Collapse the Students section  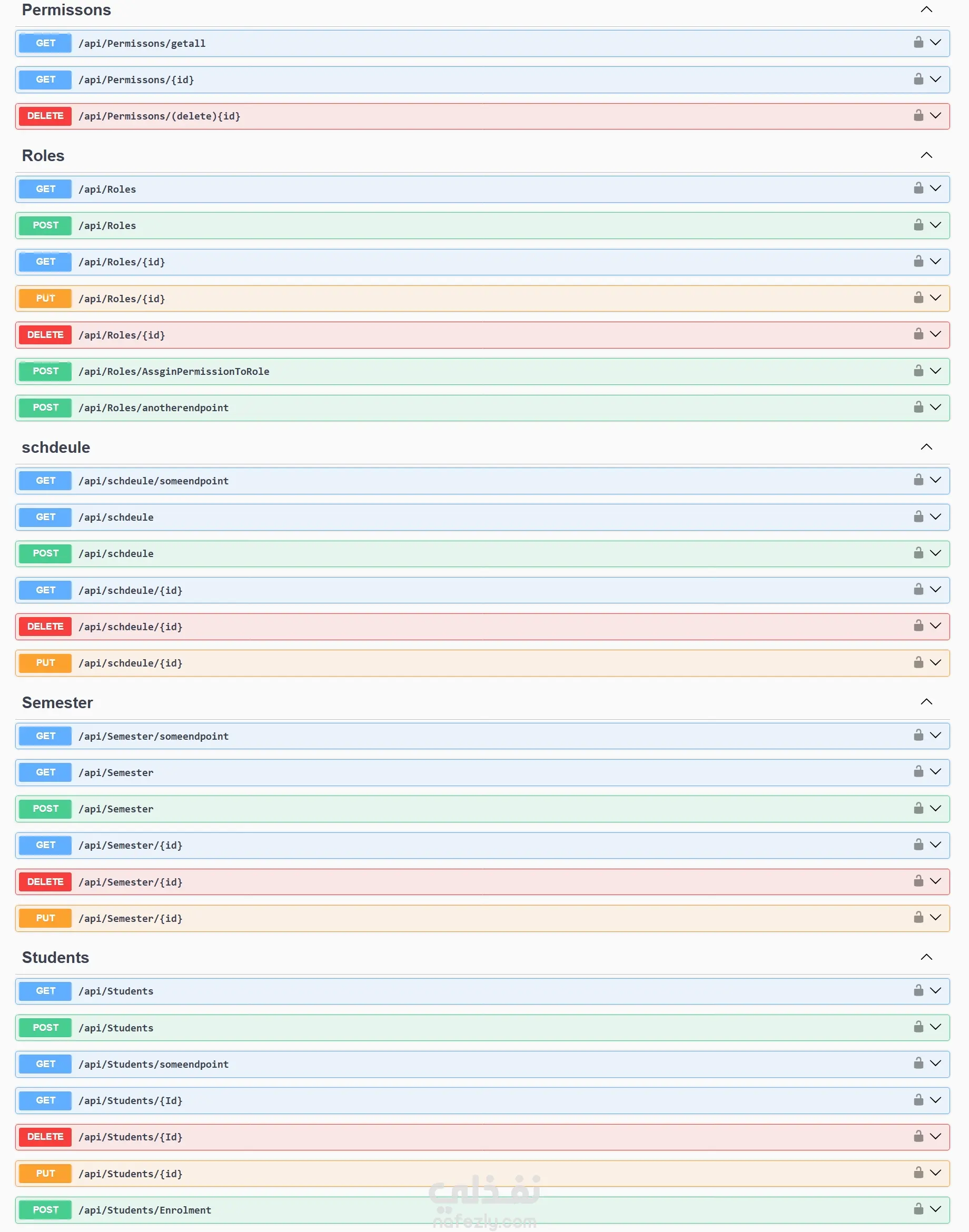coord(926,957)
